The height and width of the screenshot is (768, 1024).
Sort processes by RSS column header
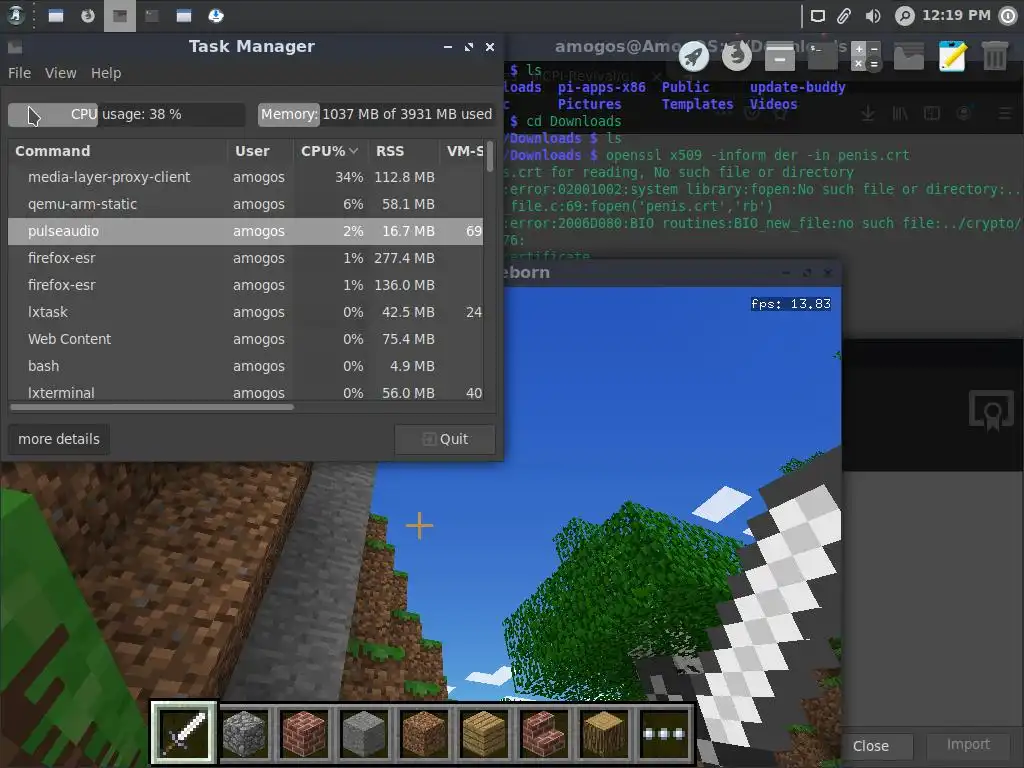click(404, 151)
